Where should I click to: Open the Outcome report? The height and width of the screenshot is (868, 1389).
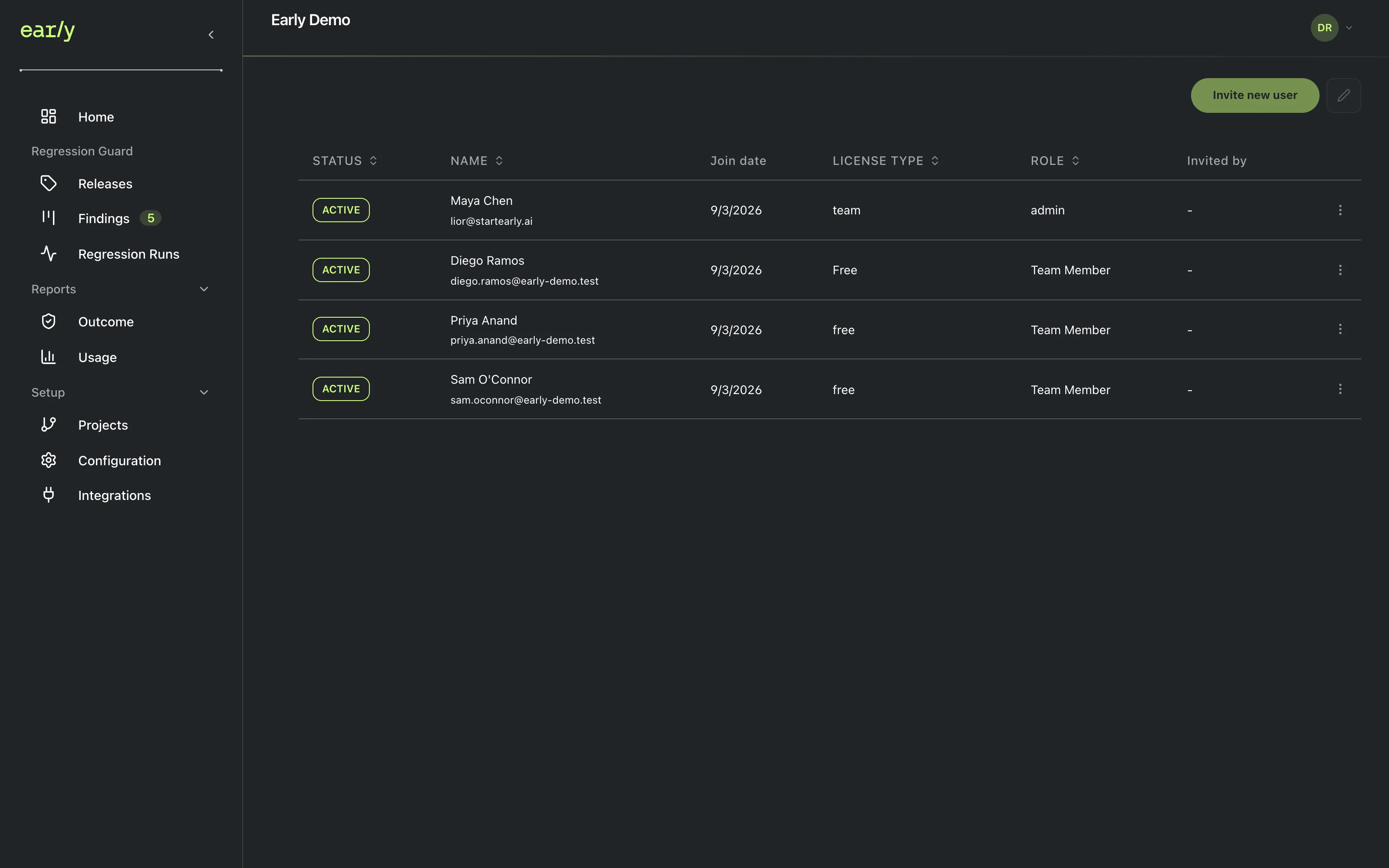click(x=105, y=322)
